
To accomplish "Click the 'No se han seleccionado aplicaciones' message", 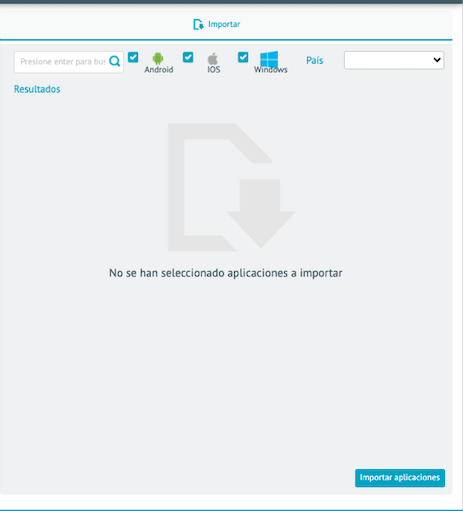I will tap(226, 273).
